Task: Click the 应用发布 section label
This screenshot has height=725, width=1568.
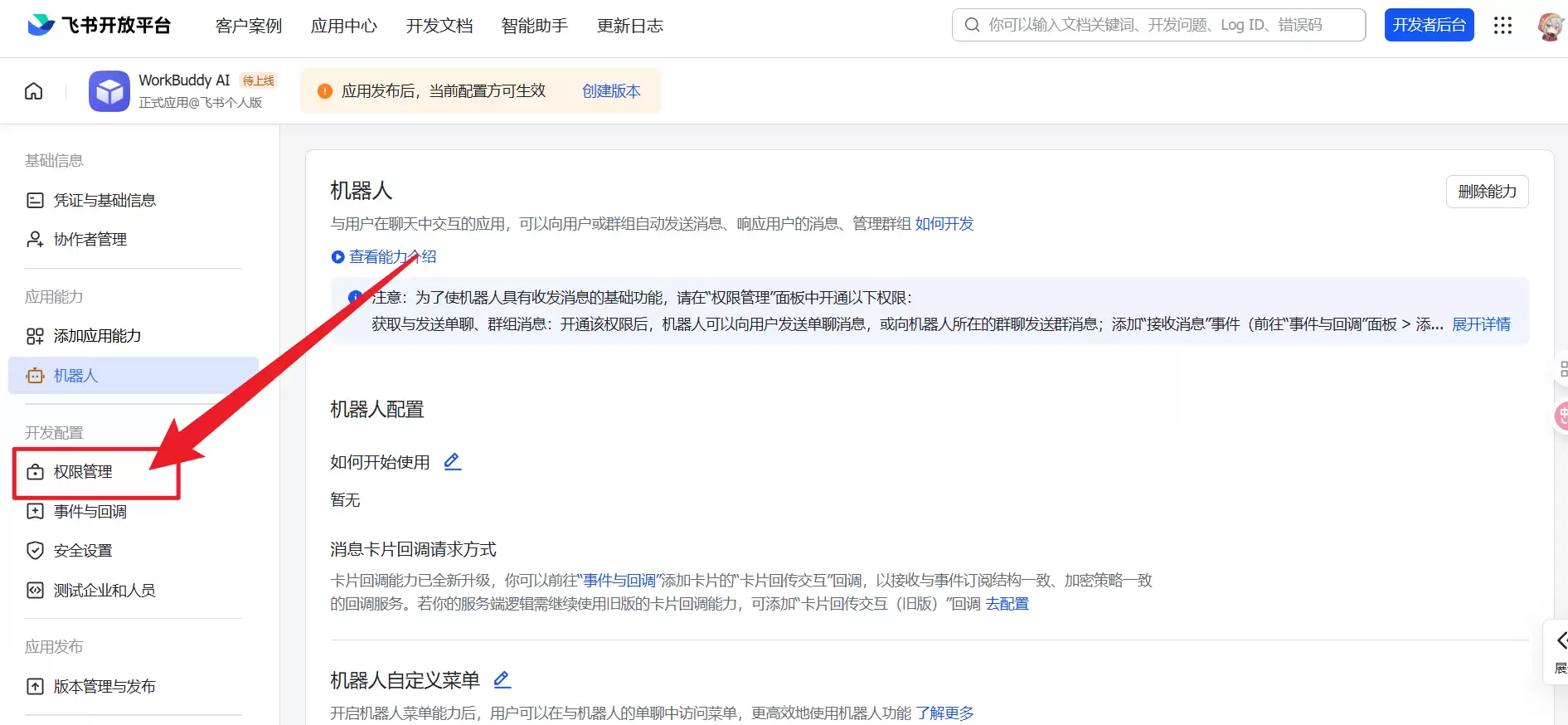Action: click(x=54, y=647)
